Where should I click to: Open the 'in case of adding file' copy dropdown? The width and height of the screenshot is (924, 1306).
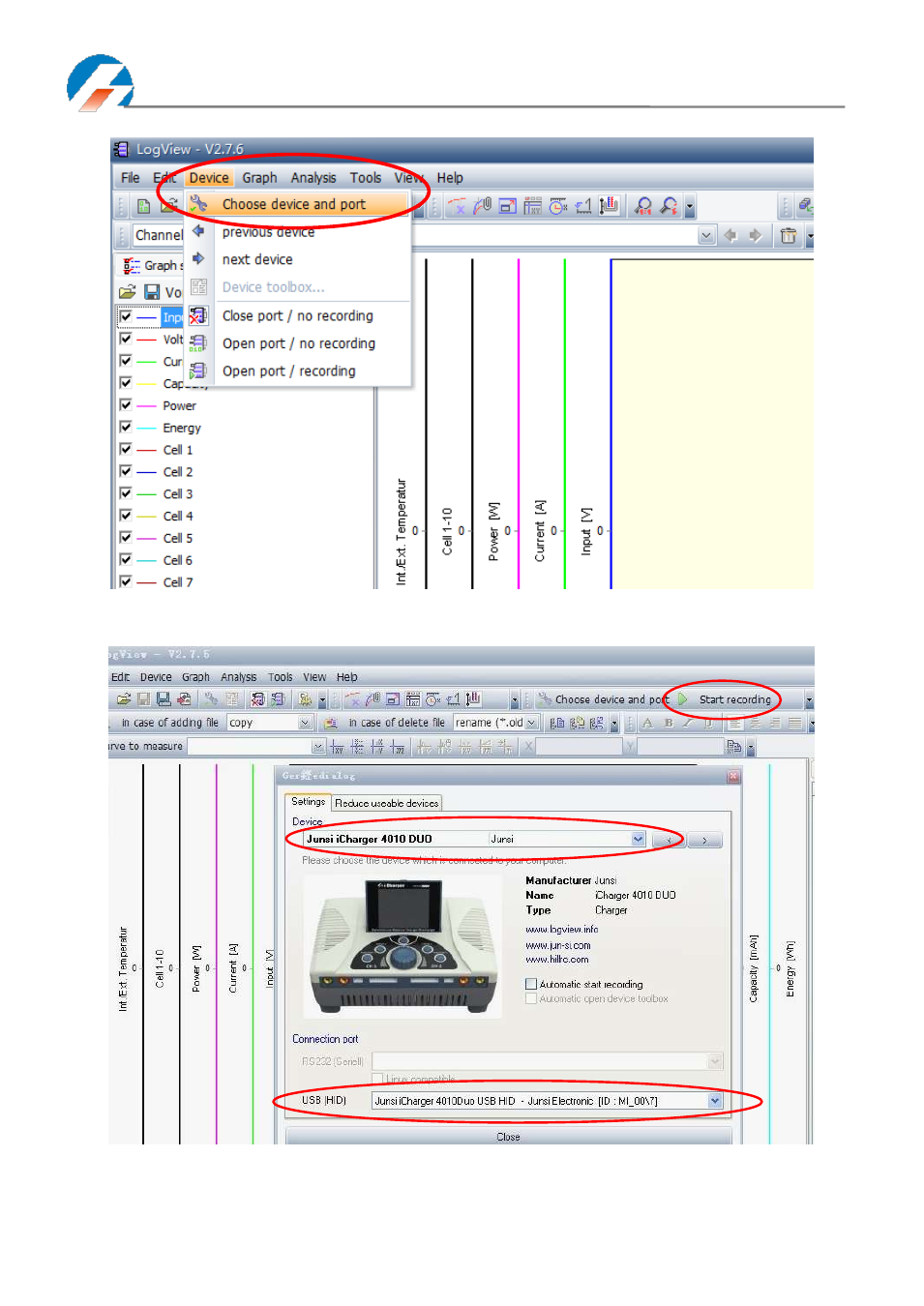click(x=305, y=723)
